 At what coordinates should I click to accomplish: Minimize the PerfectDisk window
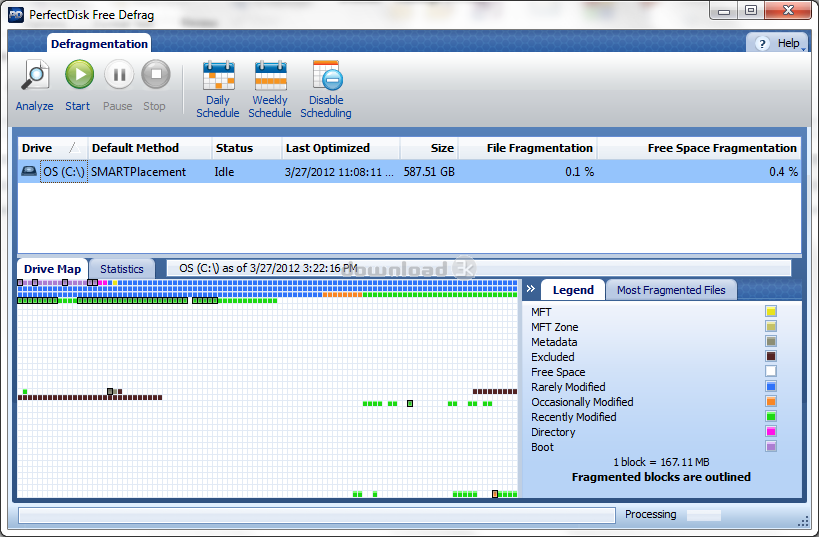pos(724,10)
